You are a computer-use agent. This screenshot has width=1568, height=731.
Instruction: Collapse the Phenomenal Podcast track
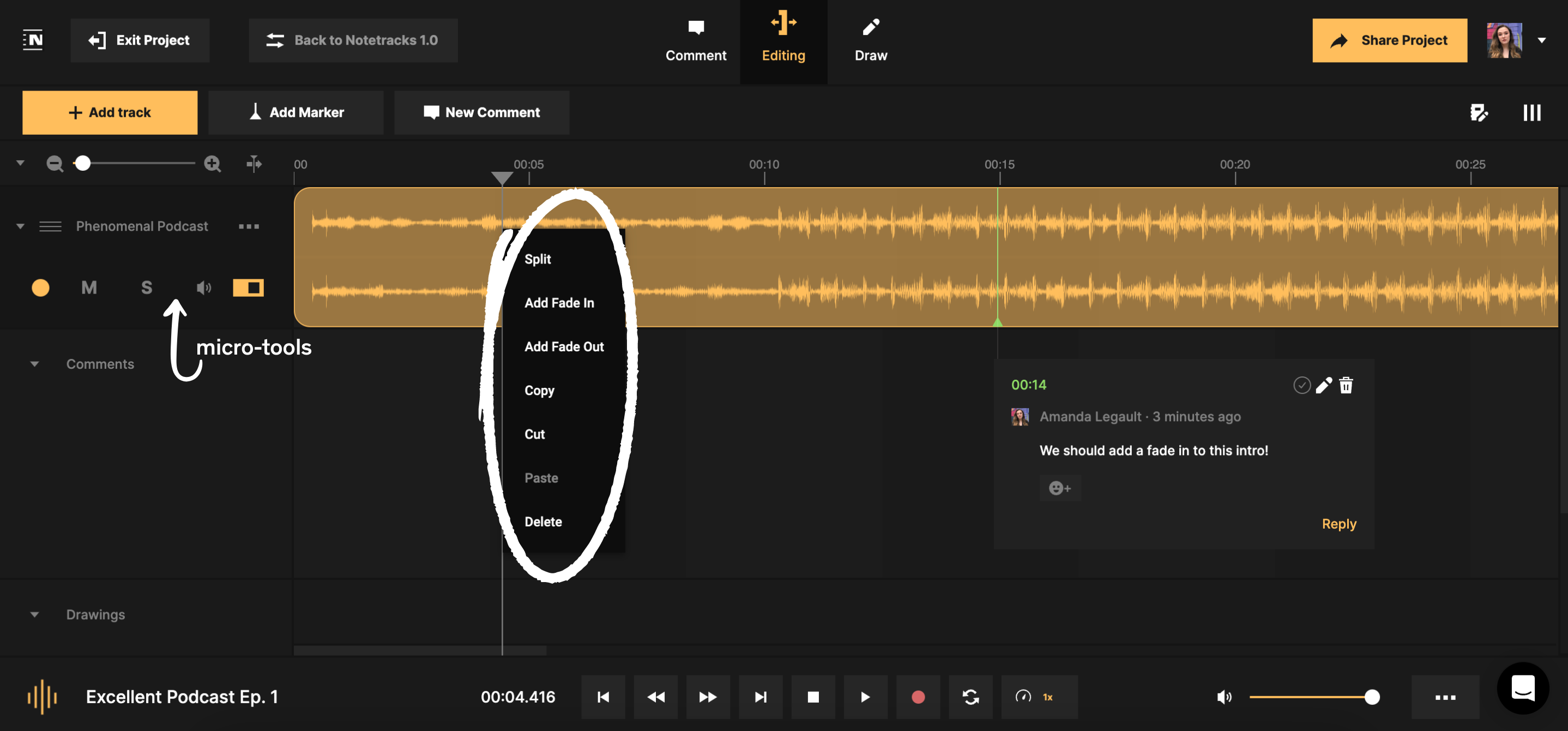coord(20,226)
